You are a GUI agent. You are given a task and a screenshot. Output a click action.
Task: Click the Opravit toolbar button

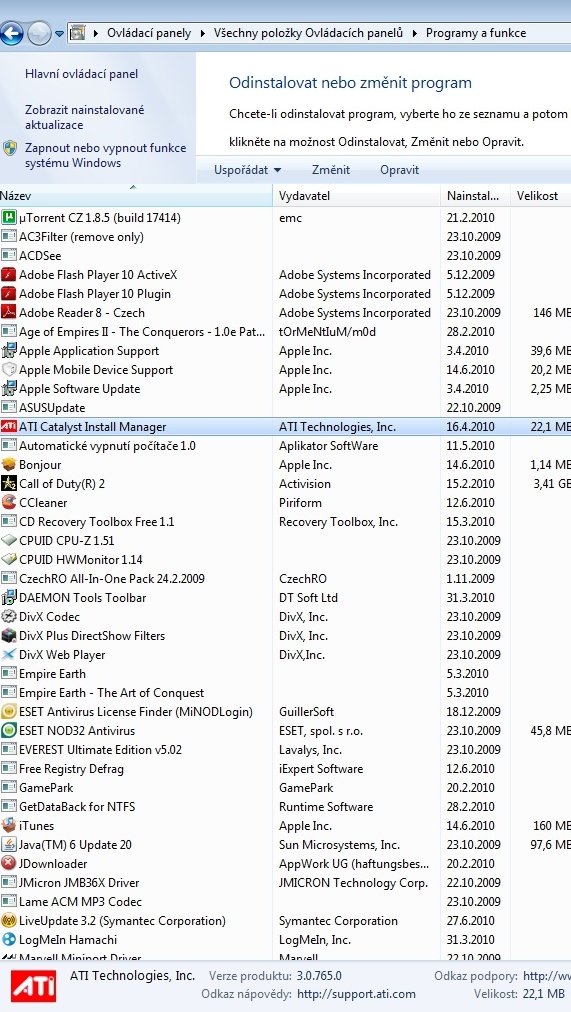point(399,170)
